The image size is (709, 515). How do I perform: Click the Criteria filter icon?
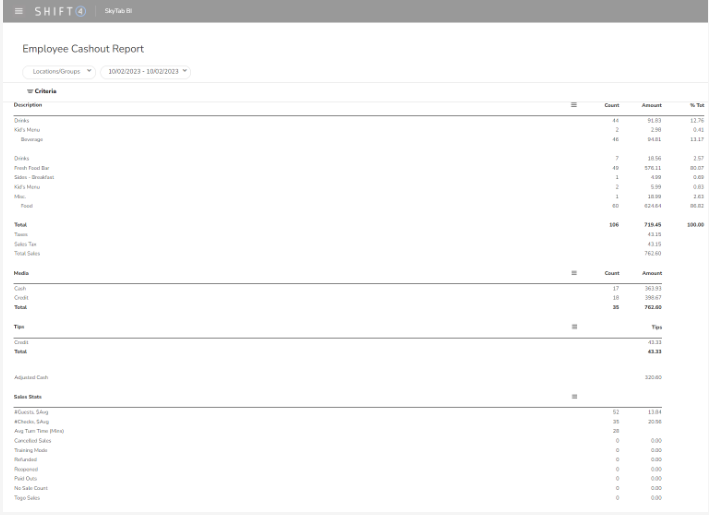[x=31, y=91]
